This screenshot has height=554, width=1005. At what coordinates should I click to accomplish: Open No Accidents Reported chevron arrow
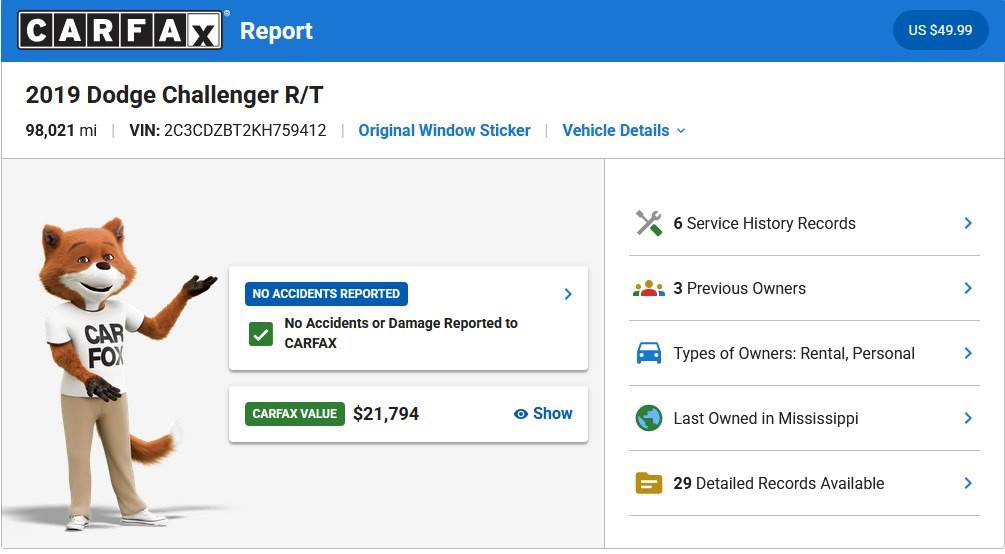click(x=568, y=294)
